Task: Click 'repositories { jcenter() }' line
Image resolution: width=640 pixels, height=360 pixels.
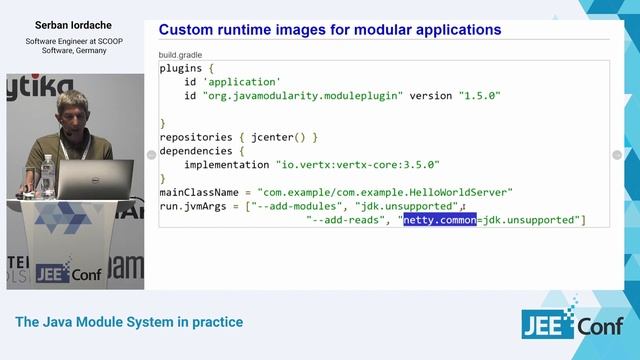Action: click(x=238, y=137)
